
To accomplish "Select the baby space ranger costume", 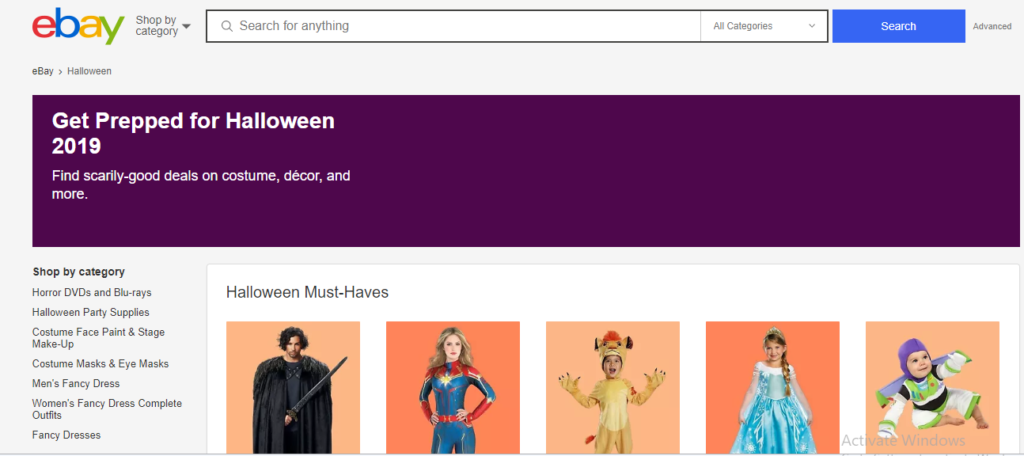I will click(x=933, y=388).
